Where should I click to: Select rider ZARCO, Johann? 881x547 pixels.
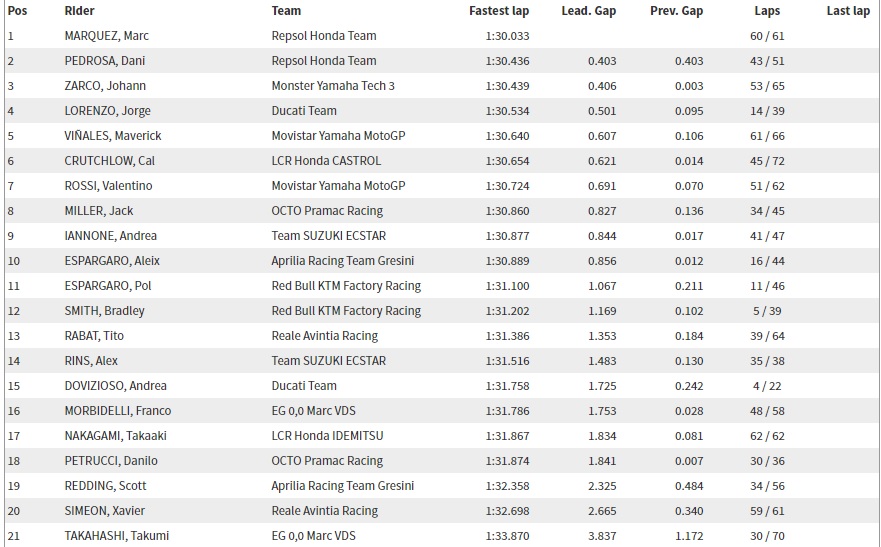[103, 86]
